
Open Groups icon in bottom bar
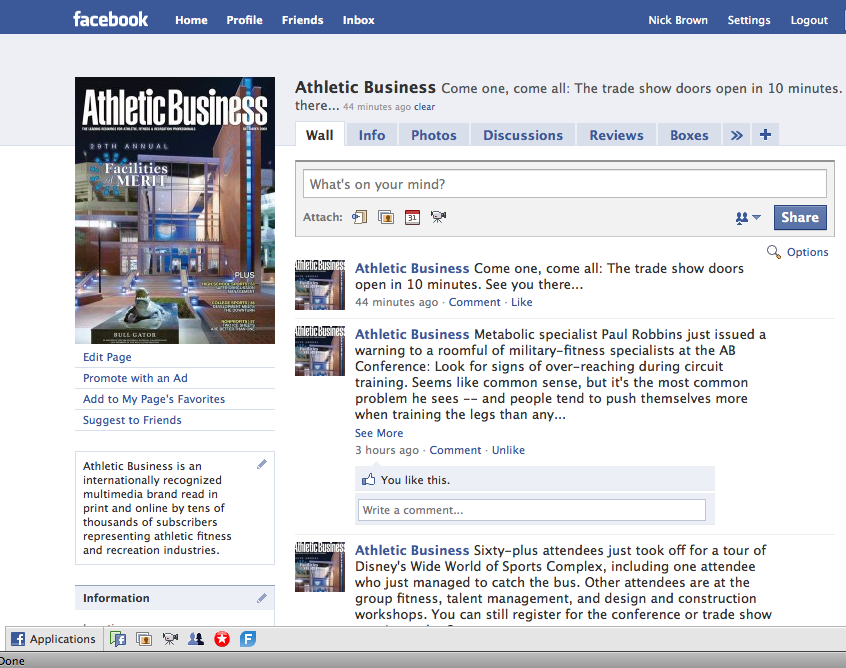196,639
